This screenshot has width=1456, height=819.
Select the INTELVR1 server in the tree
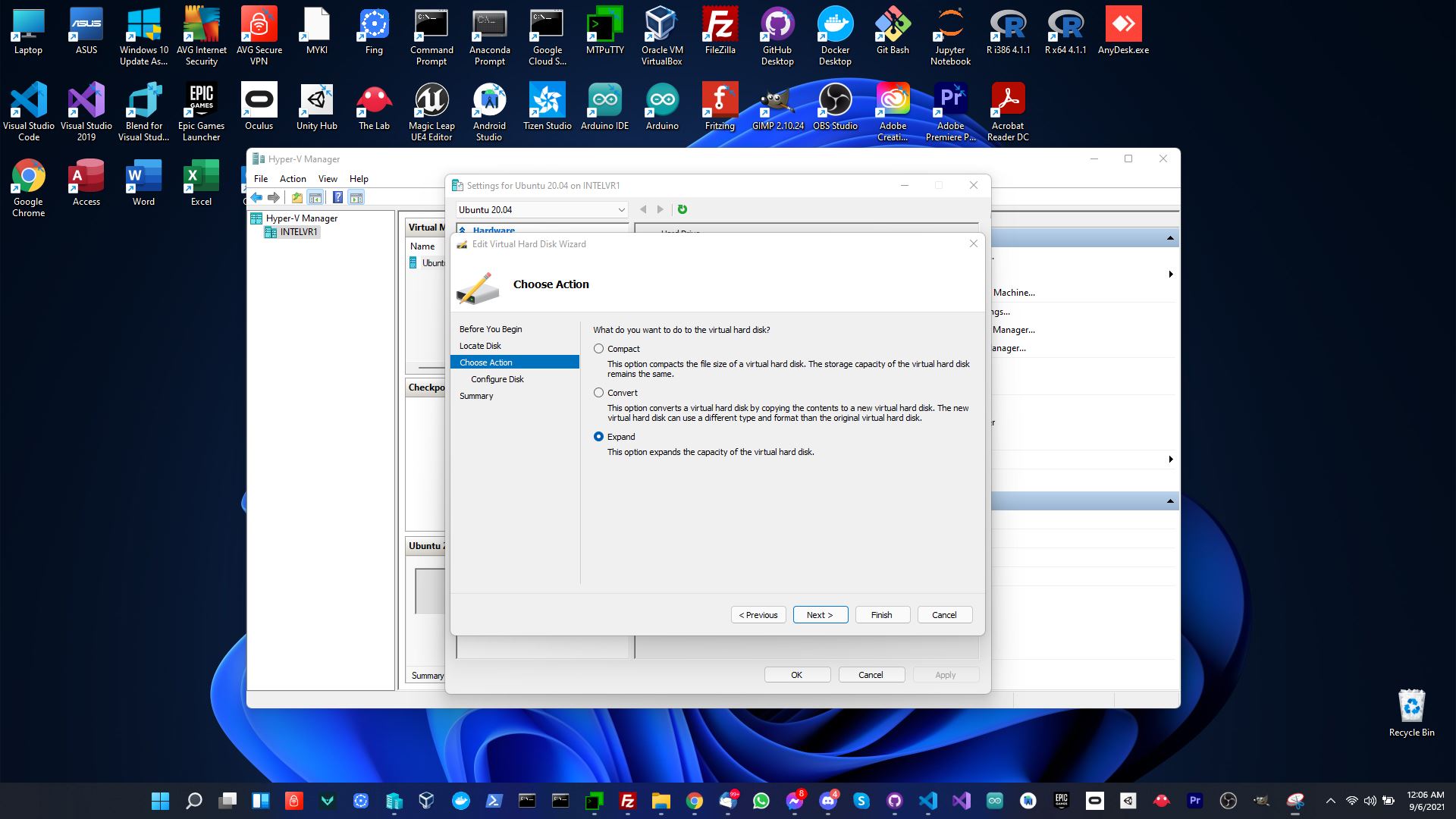(x=298, y=232)
